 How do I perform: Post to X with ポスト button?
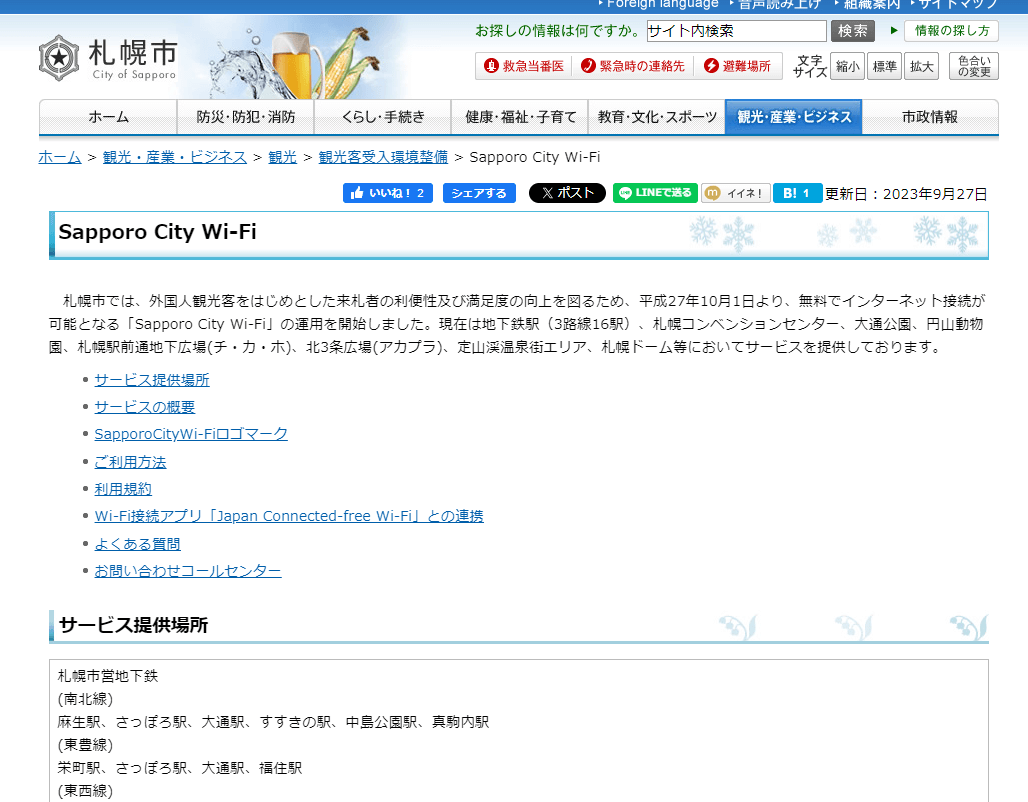point(567,193)
